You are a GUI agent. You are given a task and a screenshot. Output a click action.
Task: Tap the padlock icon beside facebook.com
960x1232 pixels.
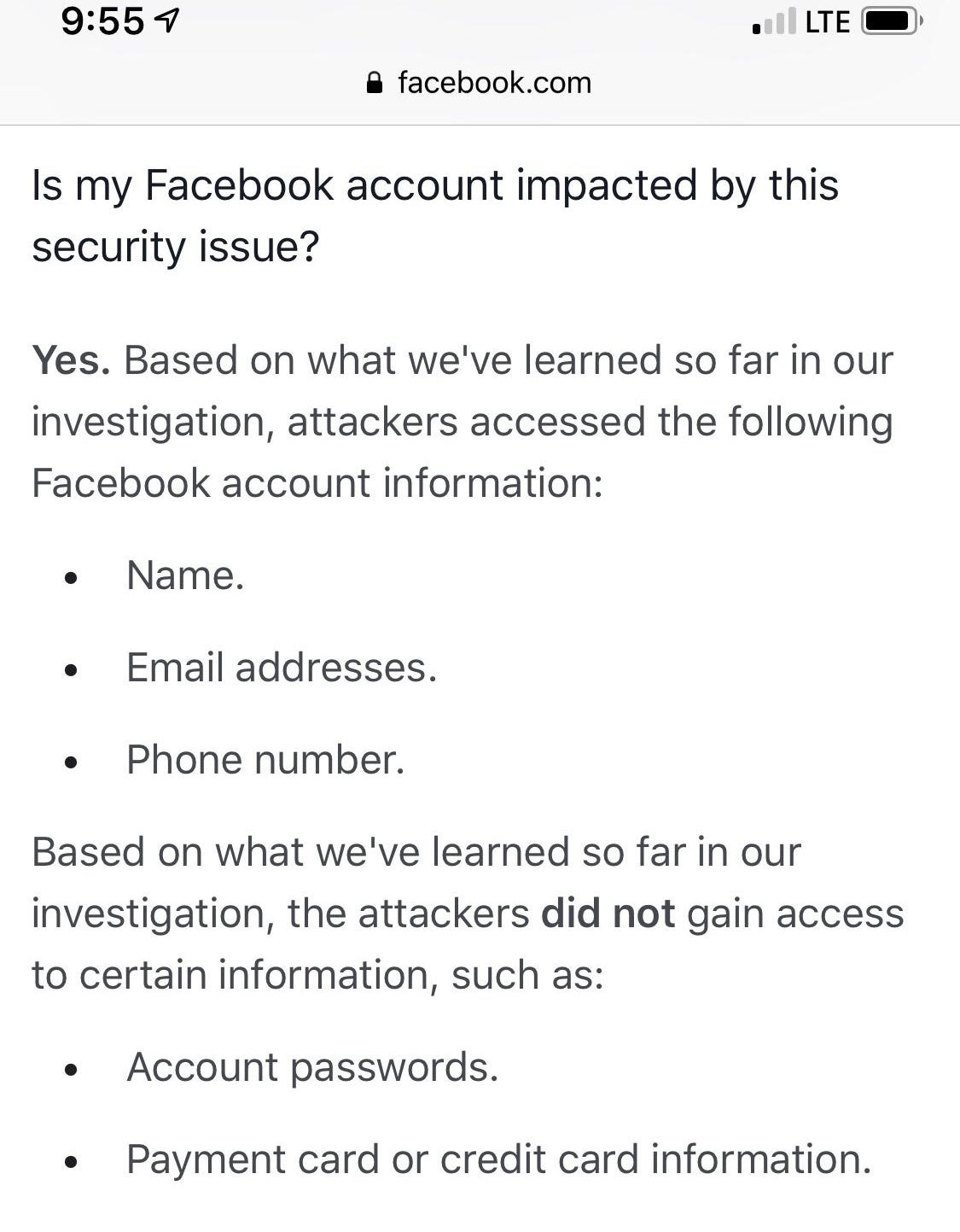(x=374, y=83)
